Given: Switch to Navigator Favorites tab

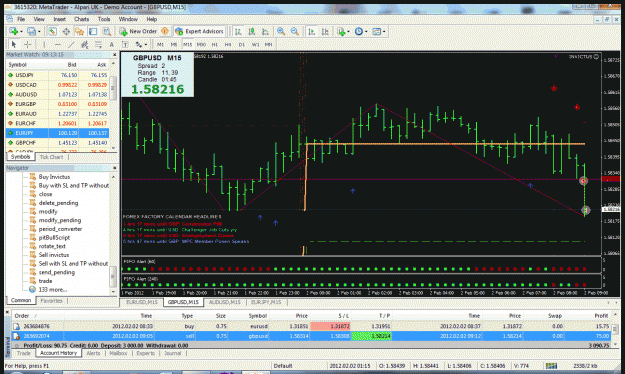Looking at the screenshot, I should click(51, 301).
